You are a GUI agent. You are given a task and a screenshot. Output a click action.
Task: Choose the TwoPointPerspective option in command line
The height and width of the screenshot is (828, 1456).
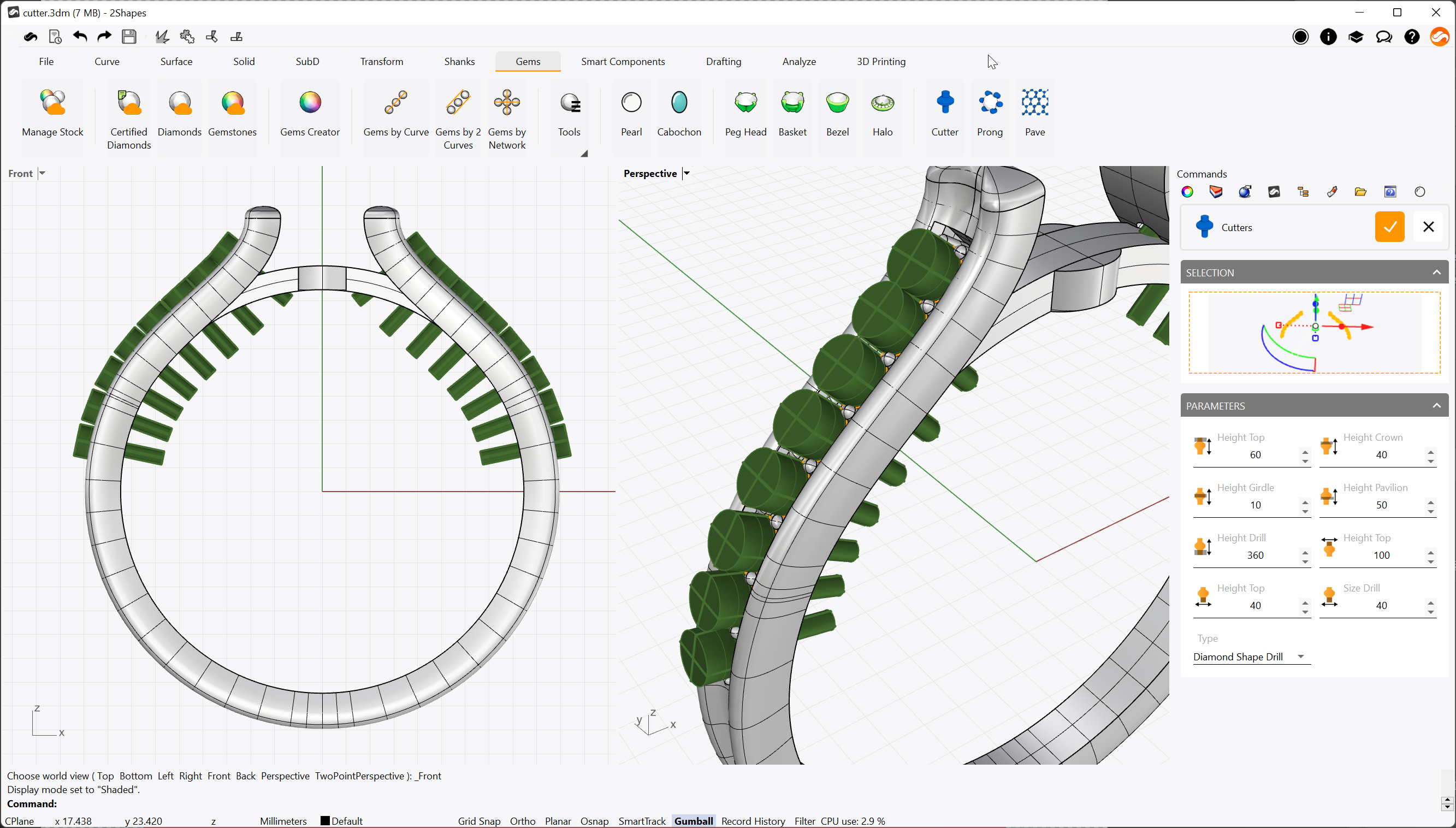click(359, 776)
